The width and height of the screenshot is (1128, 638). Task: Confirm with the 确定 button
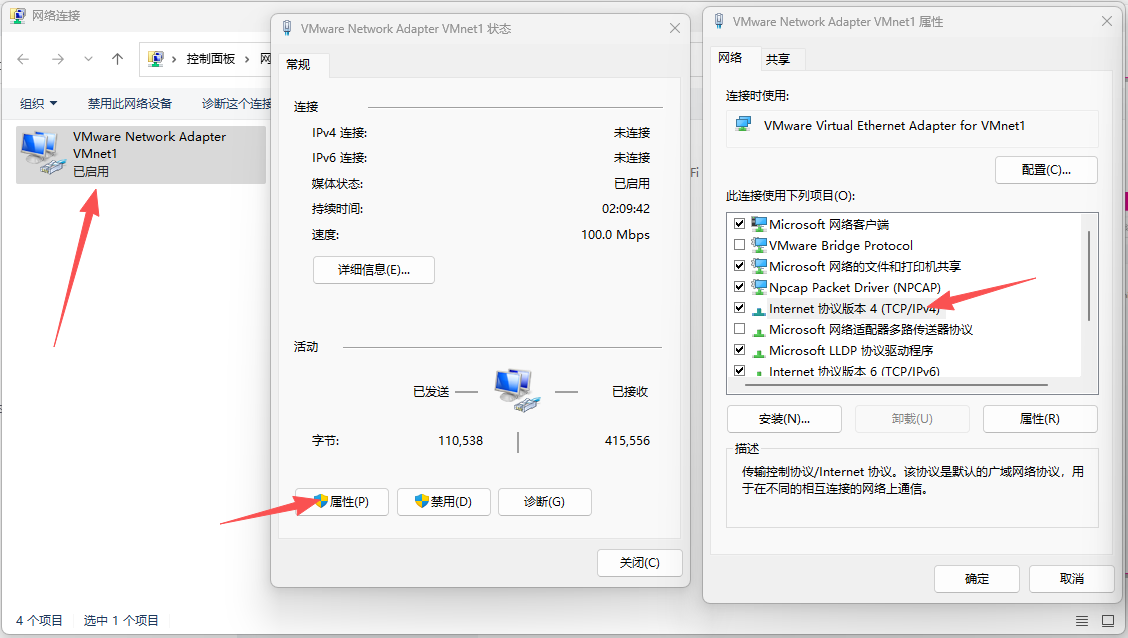click(x=976, y=578)
